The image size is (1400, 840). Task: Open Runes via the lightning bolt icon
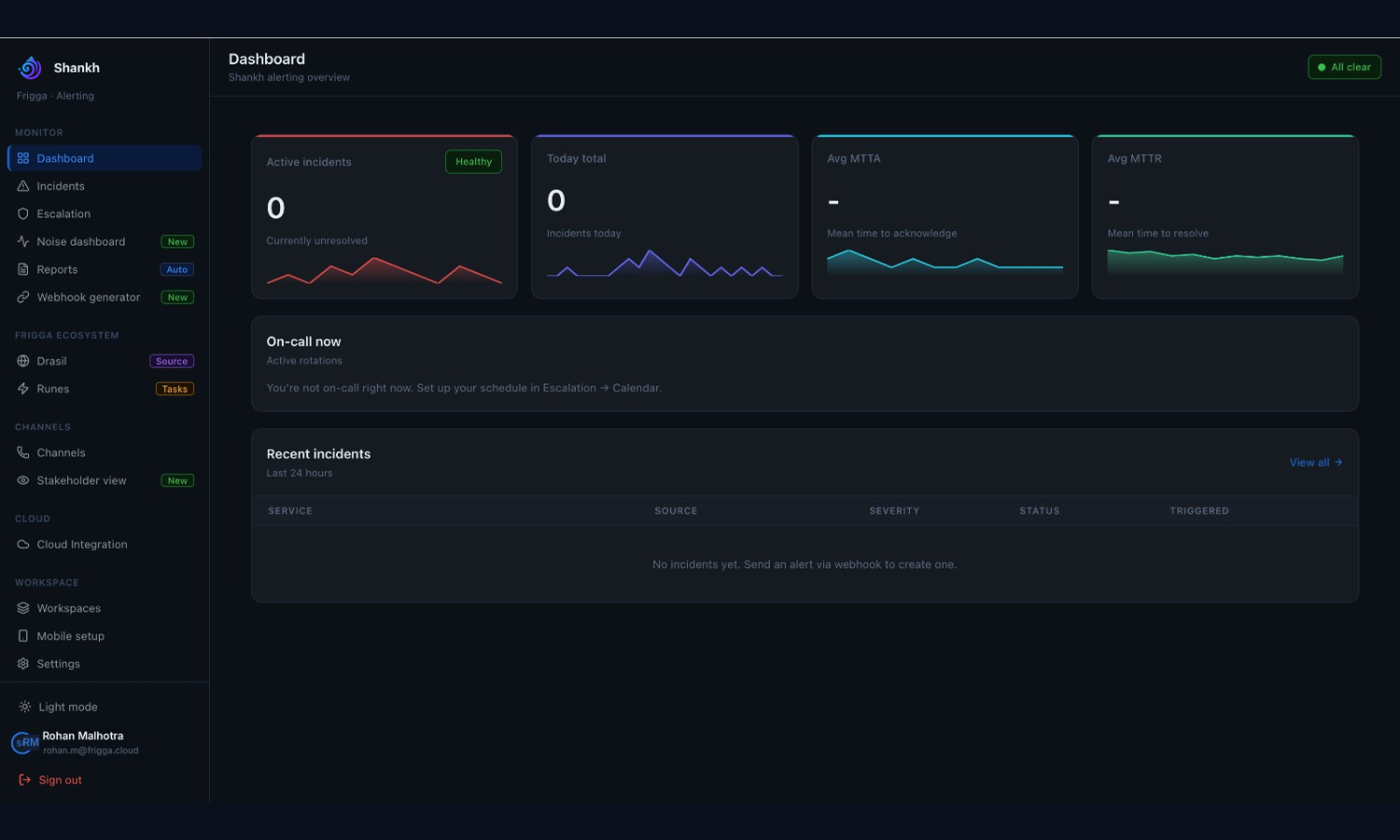(23, 389)
